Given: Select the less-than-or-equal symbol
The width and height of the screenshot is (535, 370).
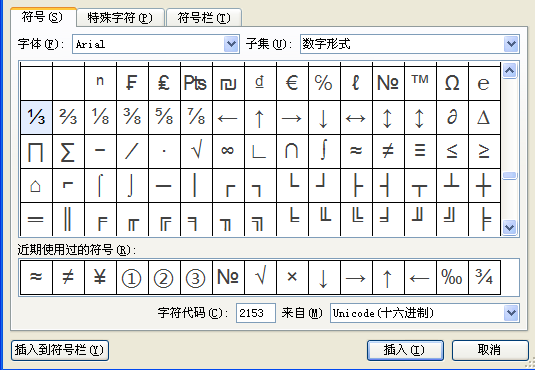Looking at the screenshot, I should tap(452, 151).
